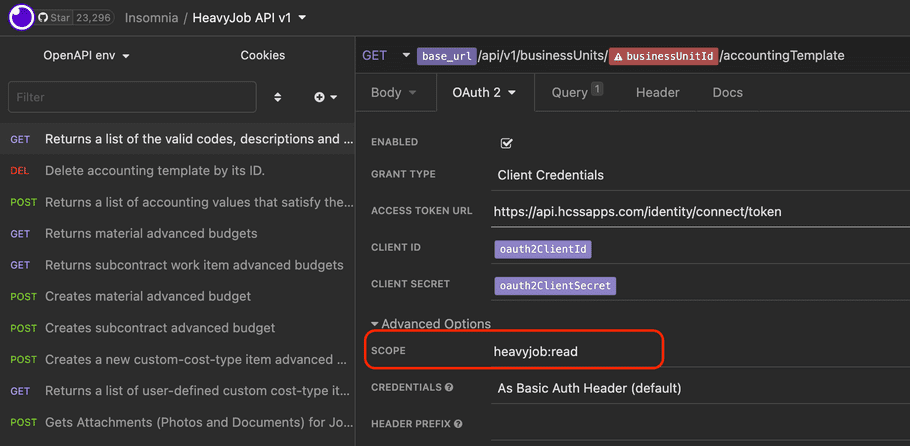Switch to the Header tab
Screen dimensions: 910x446
coord(658,92)
